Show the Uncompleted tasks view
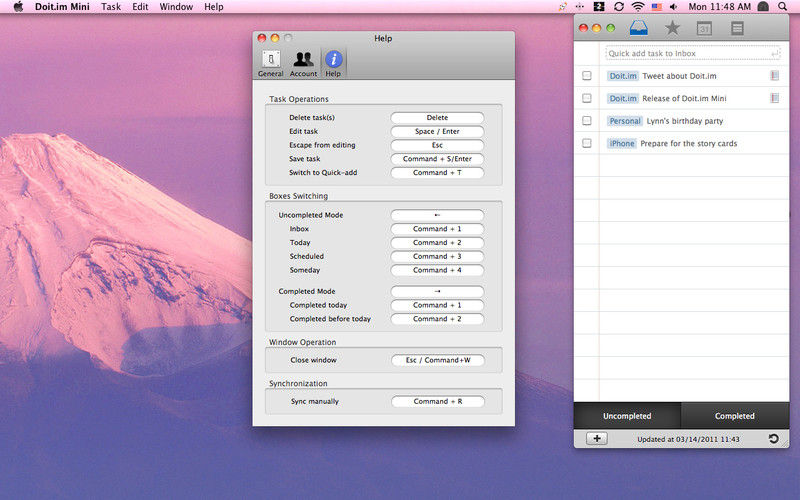 click(x=627, y=416)
